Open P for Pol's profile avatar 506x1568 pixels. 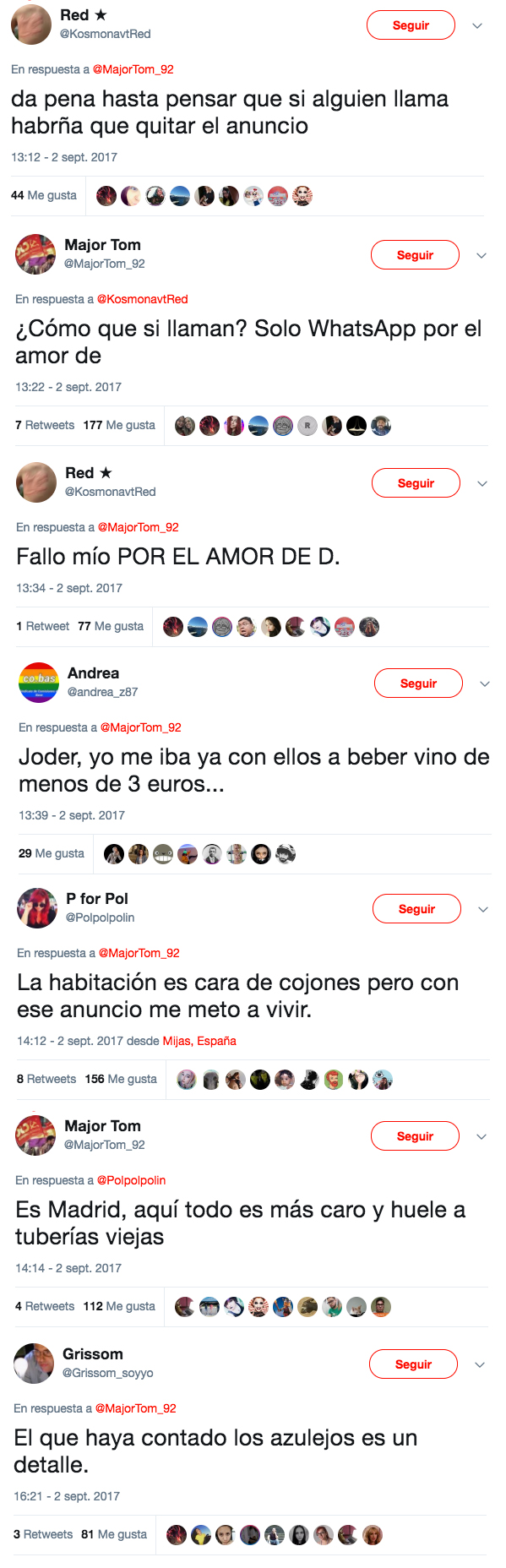pos(37,908)
